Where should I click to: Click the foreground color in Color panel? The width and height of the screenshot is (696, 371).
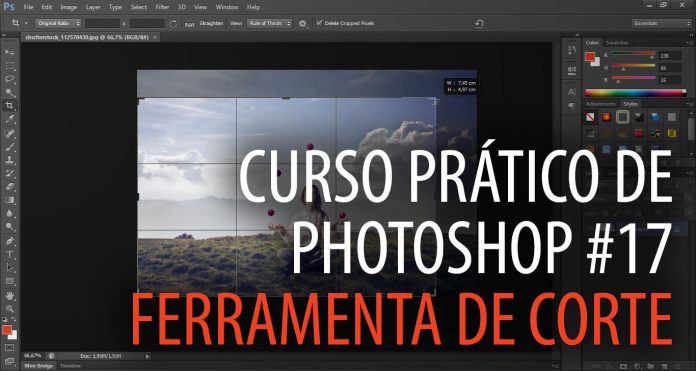tap(590, 57)
